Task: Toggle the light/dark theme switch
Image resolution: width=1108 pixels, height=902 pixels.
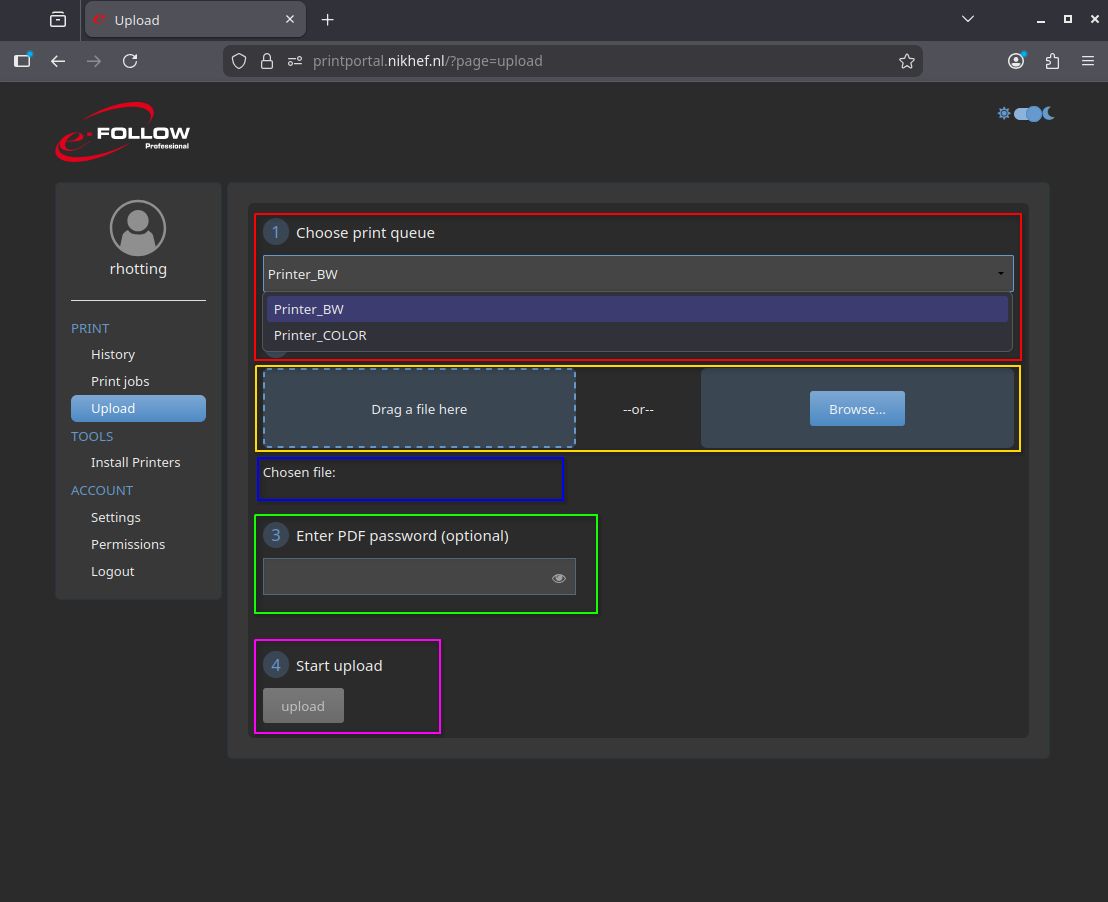Action: pos(1027,114)
